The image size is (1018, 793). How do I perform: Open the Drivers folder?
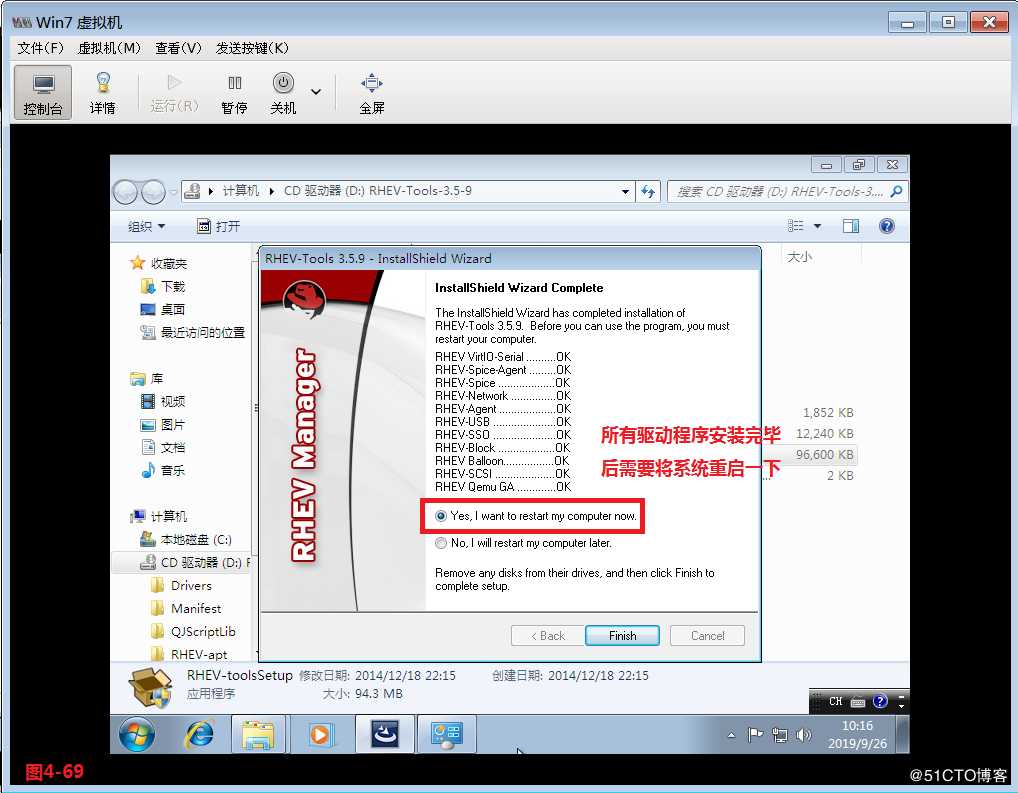[x=181, y=586]
